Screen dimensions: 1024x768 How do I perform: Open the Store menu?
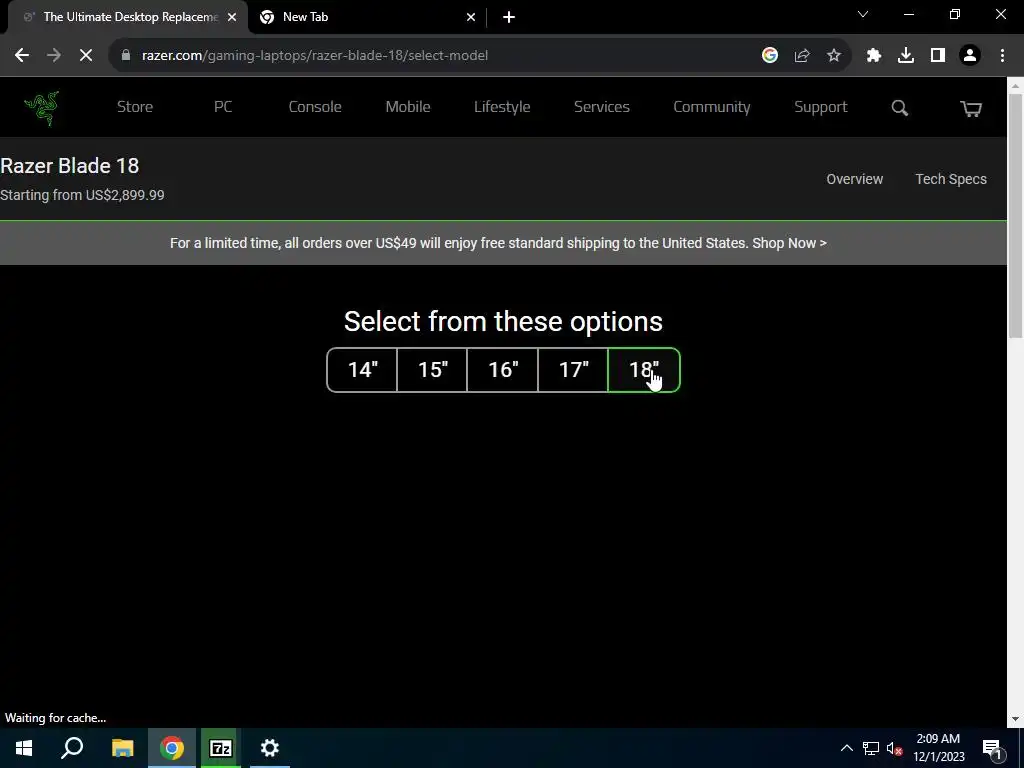pos(135,107)
